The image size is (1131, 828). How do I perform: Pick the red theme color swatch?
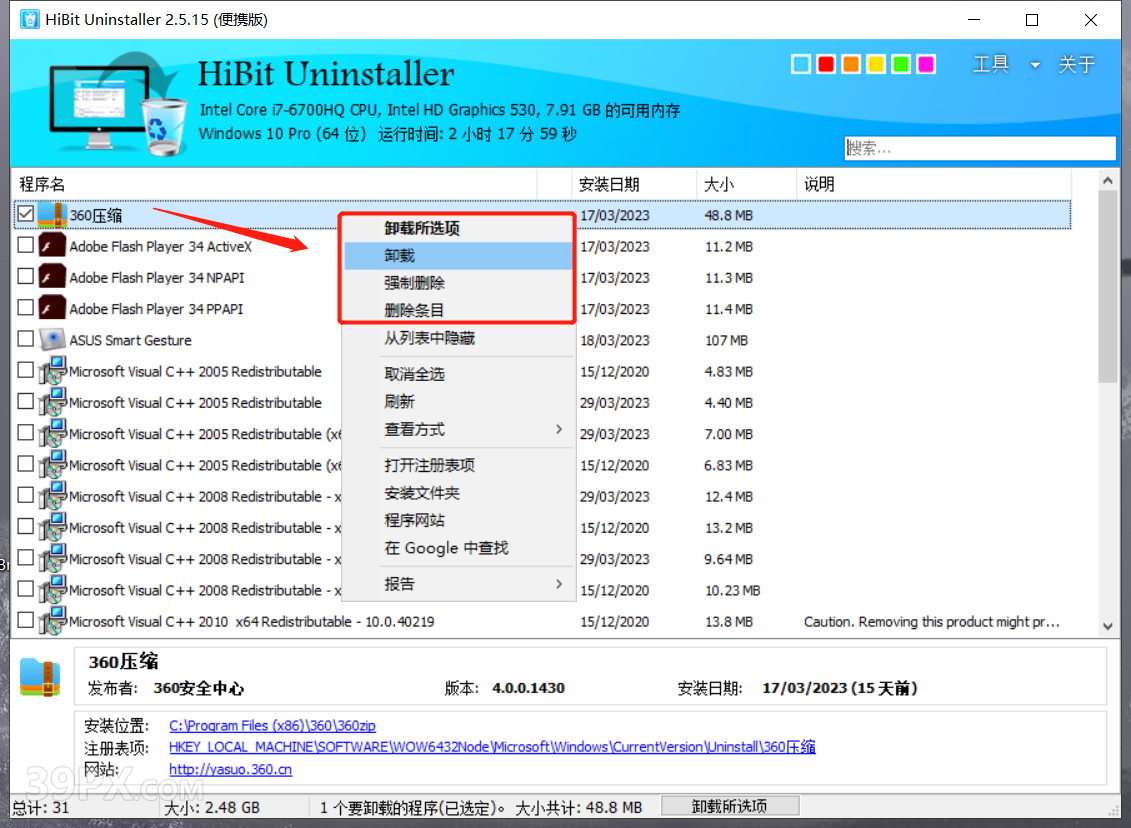(826, 64)
